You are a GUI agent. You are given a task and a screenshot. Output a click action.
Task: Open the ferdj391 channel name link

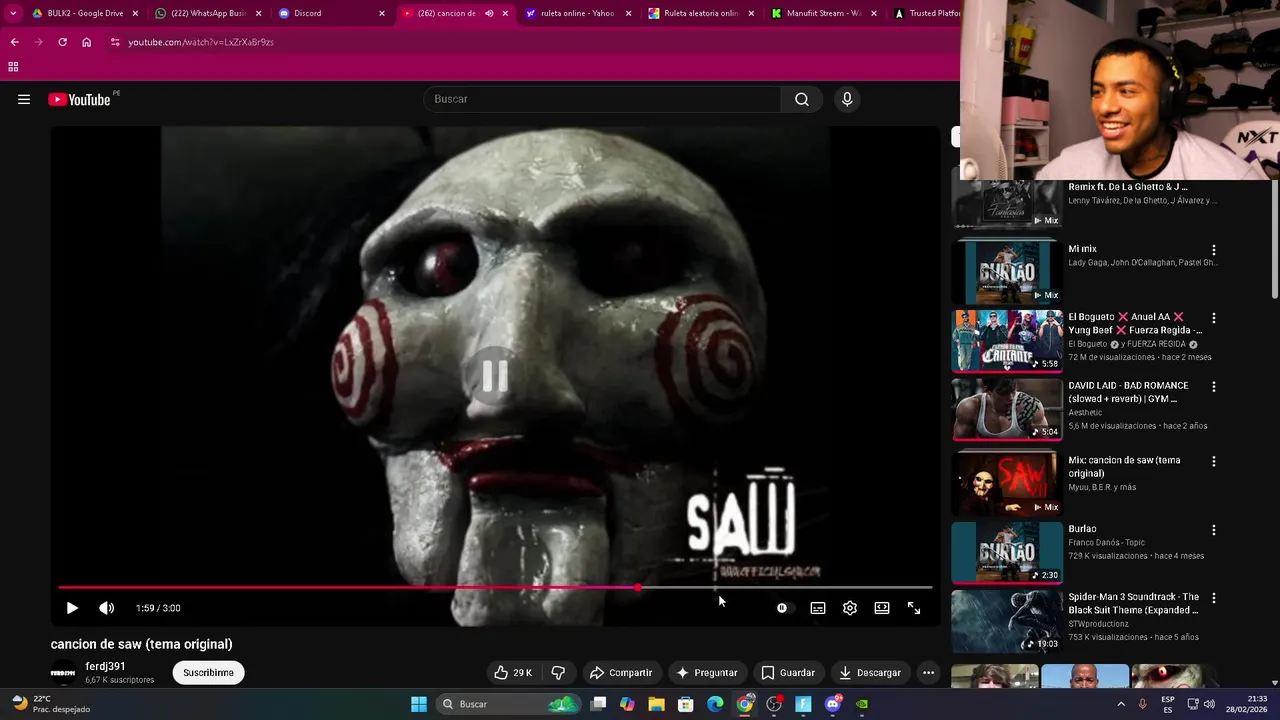[105, 666]
